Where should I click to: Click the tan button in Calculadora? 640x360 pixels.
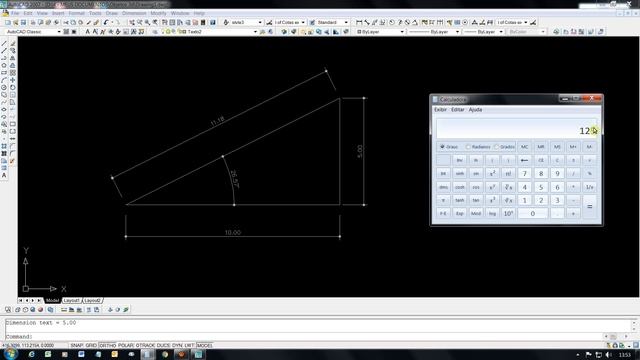point(476,200)
